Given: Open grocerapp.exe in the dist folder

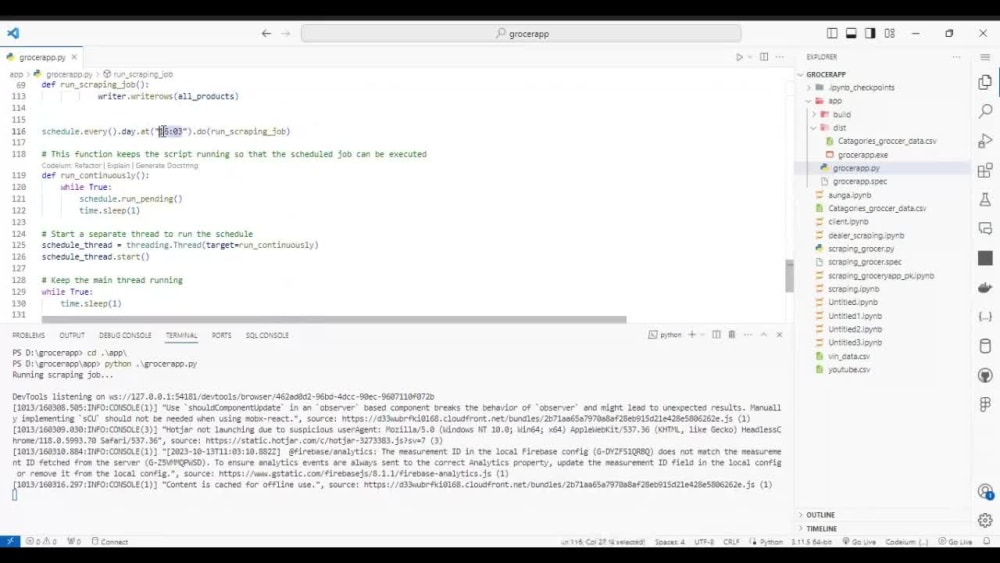Looking at the screenshot, I should coord(862,154).
